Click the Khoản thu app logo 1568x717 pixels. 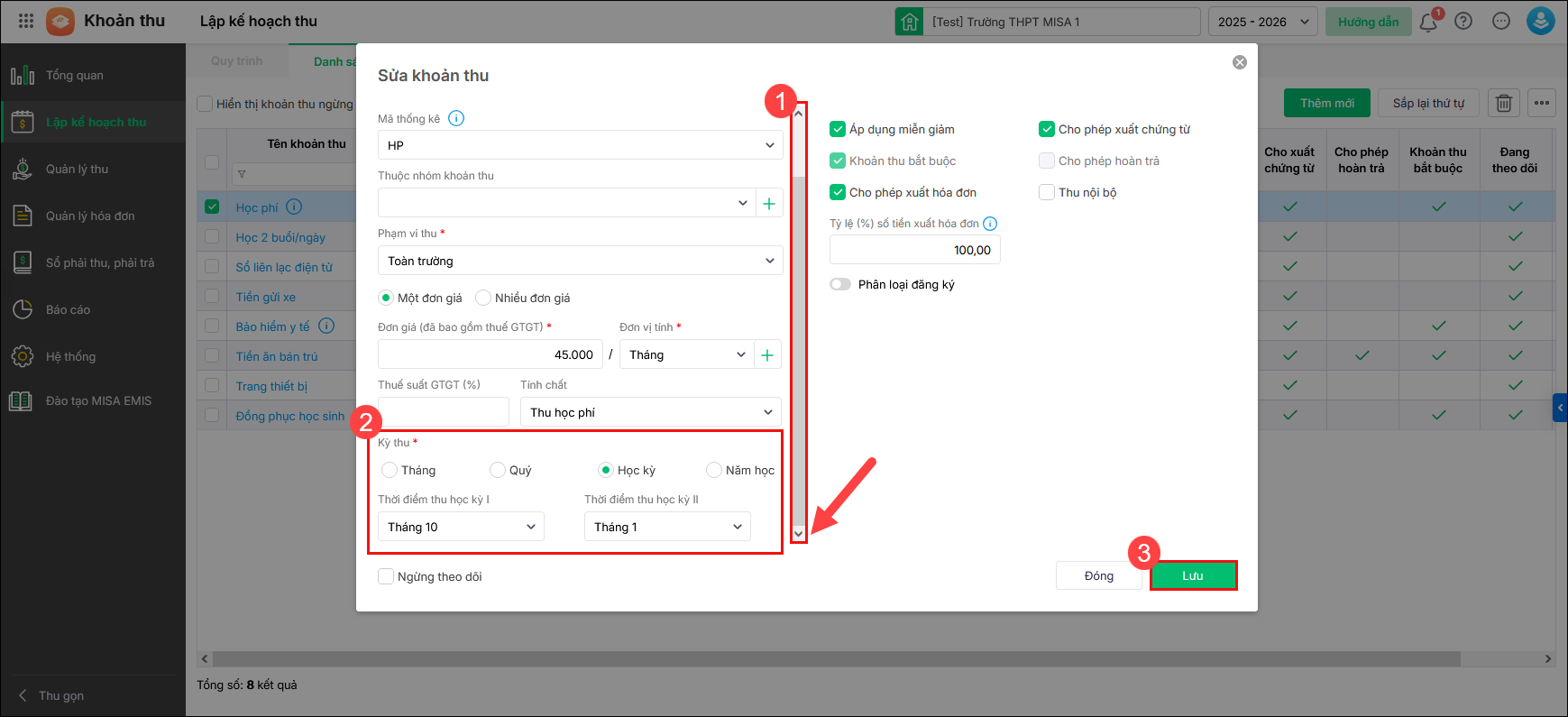point(60,21)
